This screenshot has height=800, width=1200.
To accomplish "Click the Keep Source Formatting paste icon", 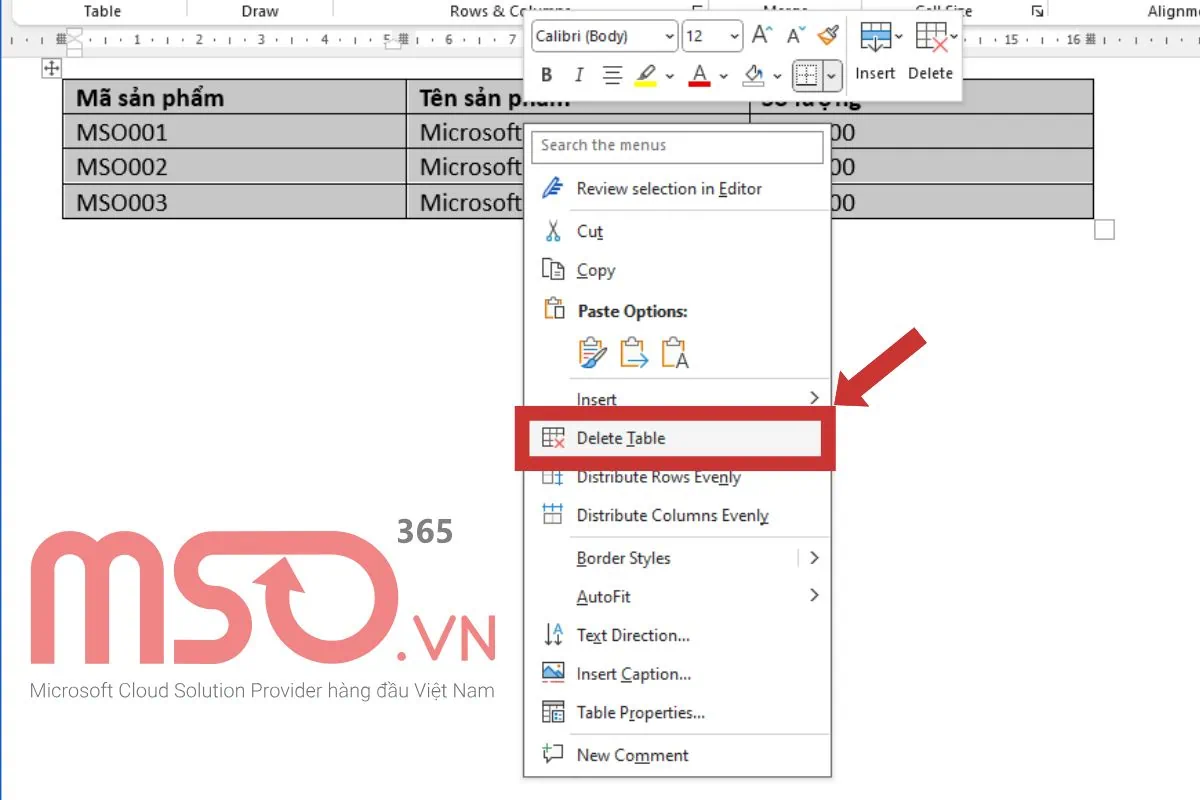I will point(592,353).
